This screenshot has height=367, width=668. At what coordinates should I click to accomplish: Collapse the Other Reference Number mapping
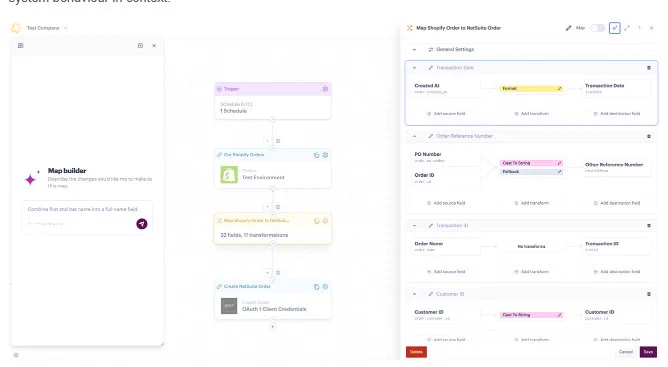[x=414, y=136]
